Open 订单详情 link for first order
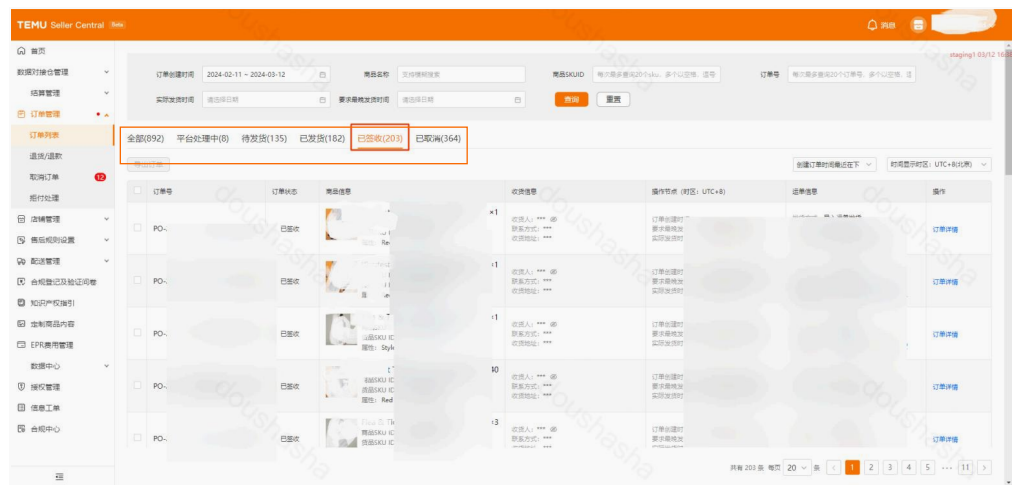 coord(944,230)
